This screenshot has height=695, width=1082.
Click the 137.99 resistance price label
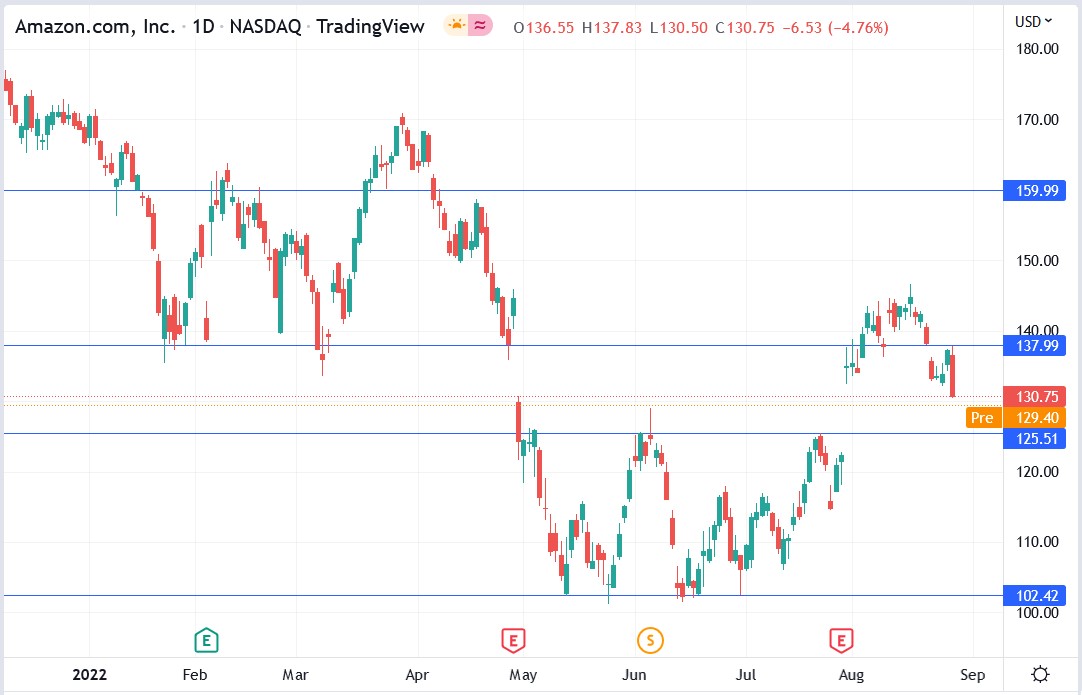point(1034,346)
